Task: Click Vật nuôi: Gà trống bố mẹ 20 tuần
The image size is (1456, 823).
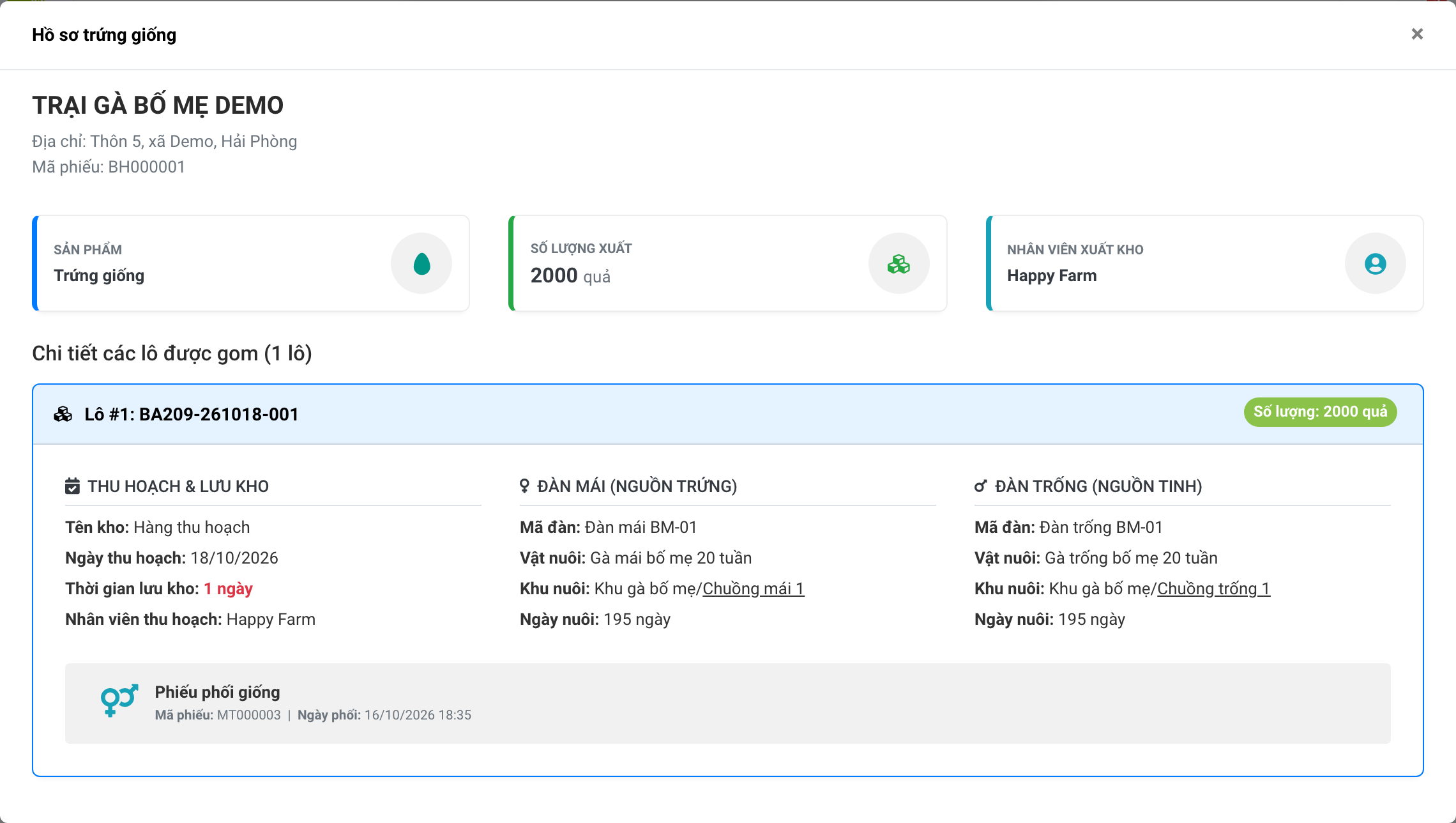Action: click(1096, 558)
